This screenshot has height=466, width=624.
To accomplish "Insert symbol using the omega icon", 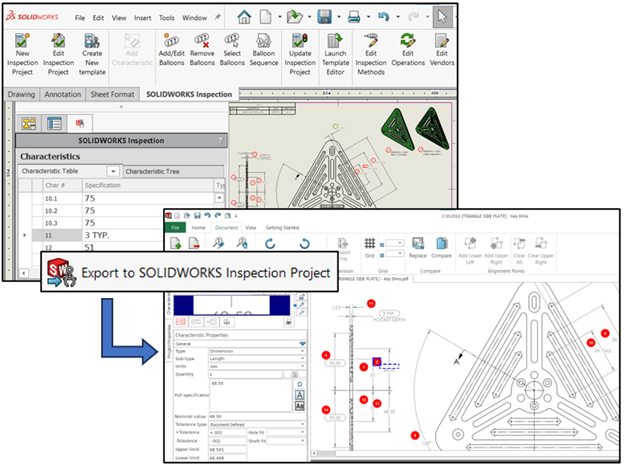I will pyautogui.click(x=300, y=384).
